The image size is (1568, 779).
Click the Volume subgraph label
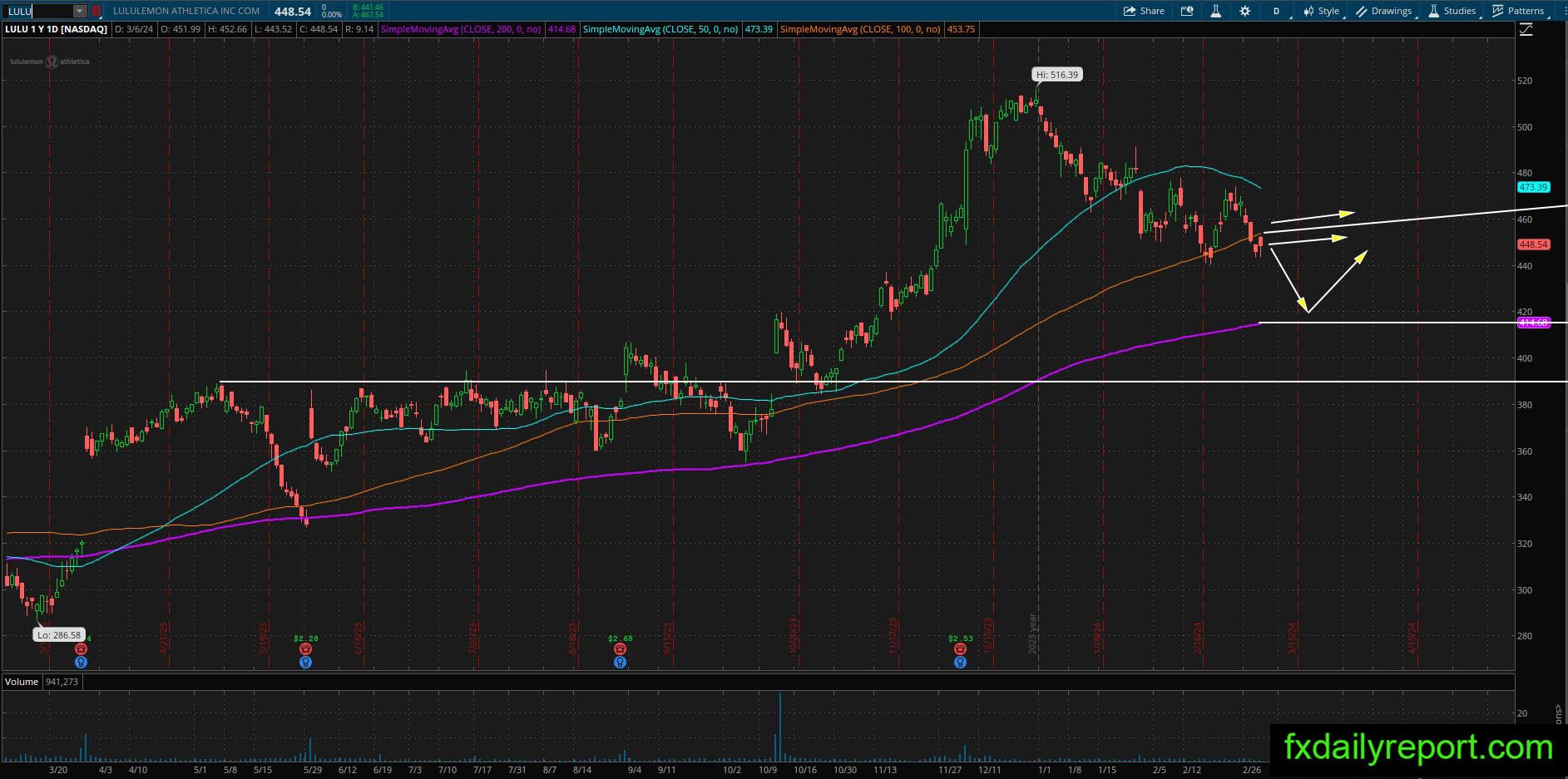point(22,682)
